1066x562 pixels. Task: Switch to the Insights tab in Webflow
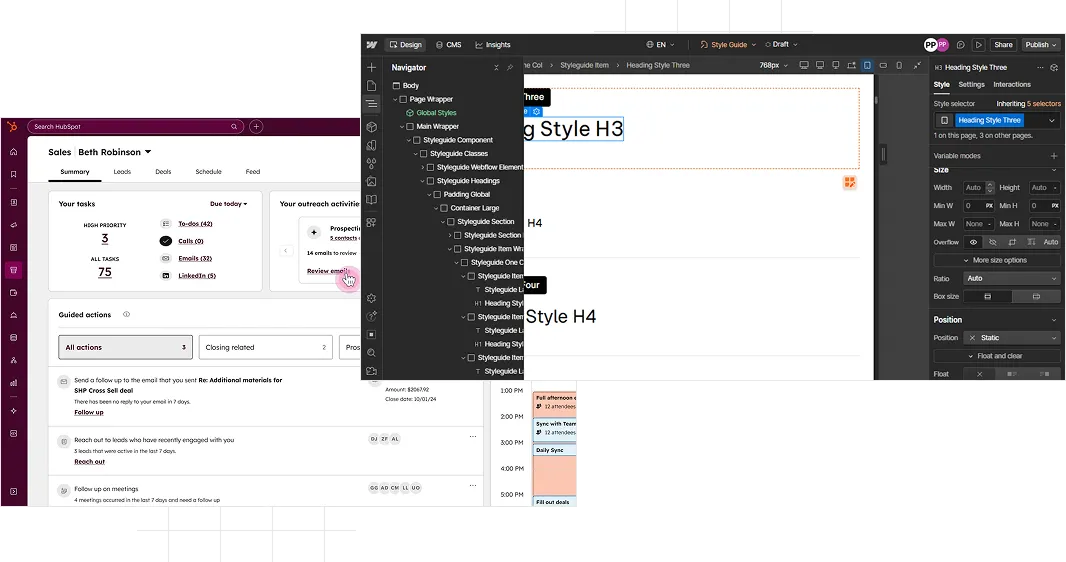tap(493, 45)
